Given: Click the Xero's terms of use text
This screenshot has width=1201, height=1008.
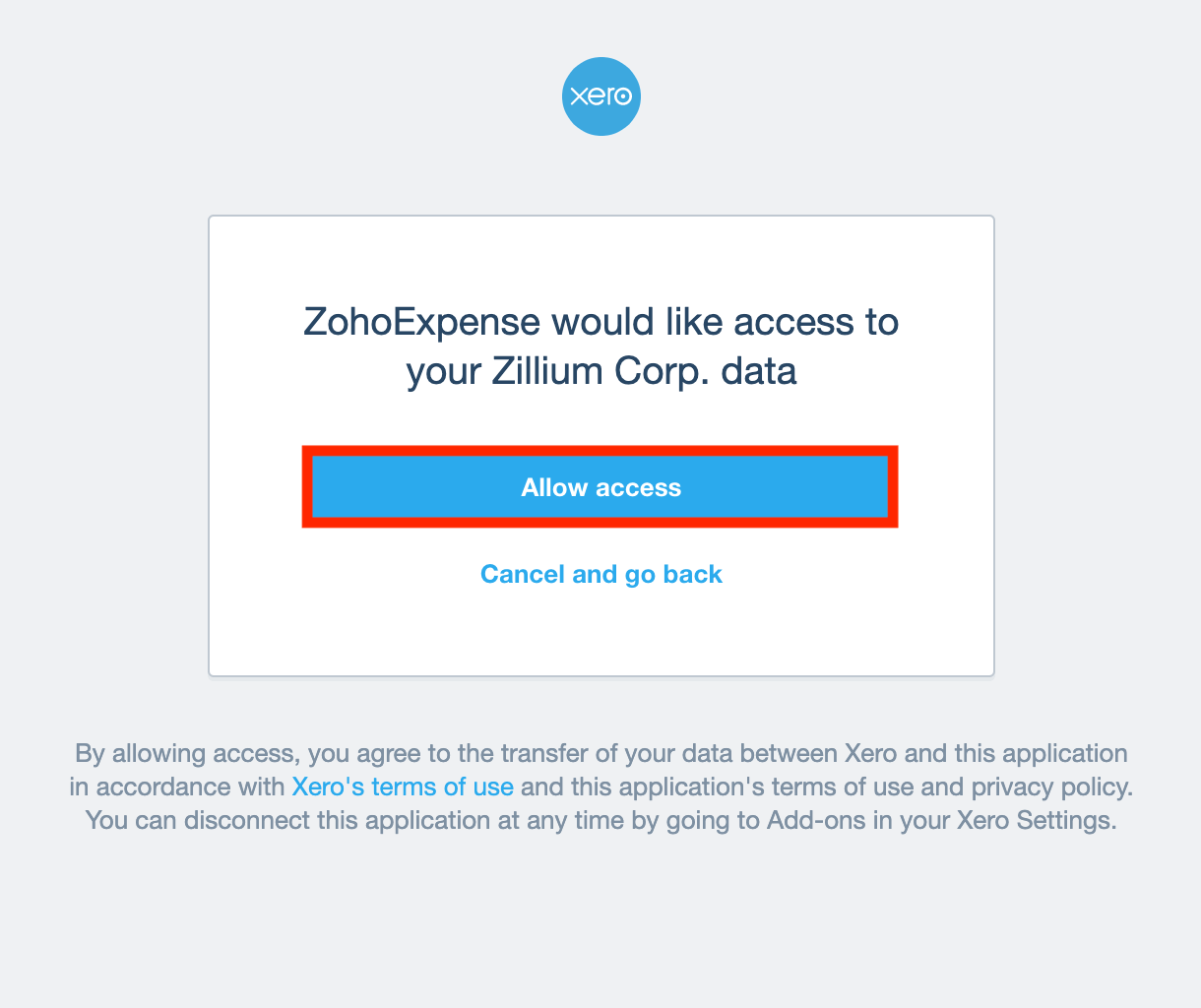Looking at the screenshot, I should tap(404, 787).
